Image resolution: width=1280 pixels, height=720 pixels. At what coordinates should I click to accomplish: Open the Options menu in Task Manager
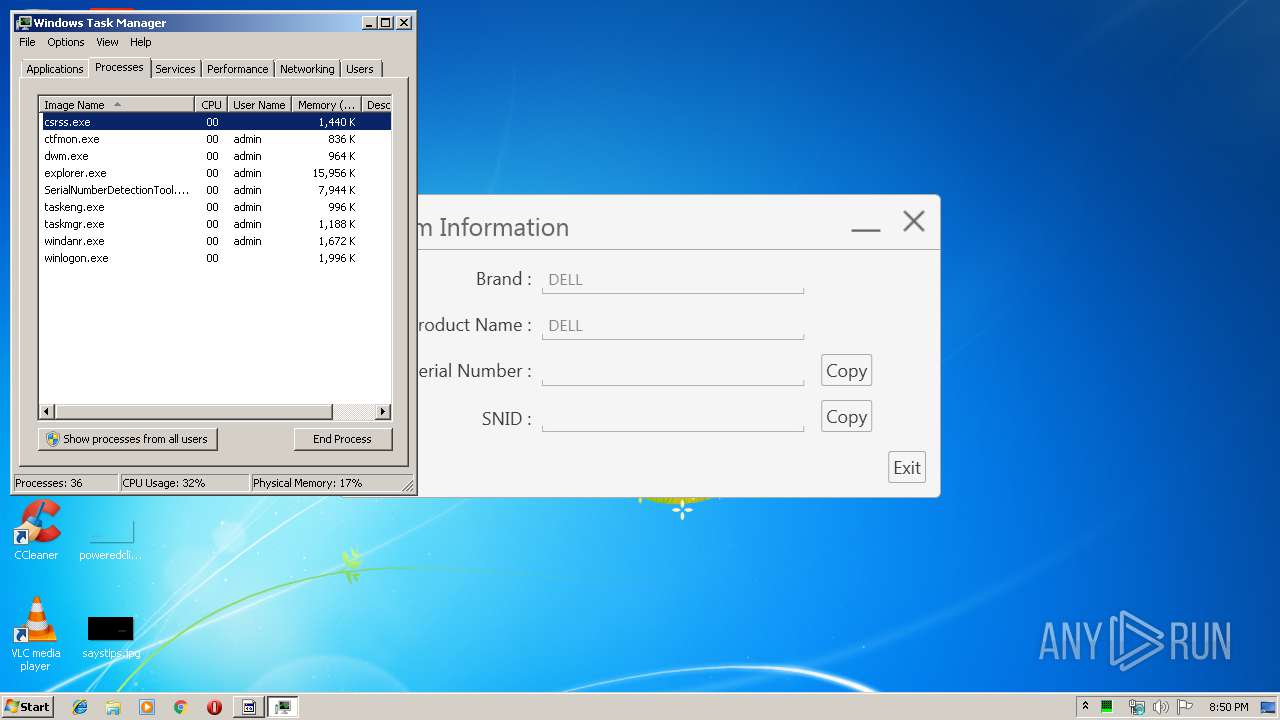(x=66, y=42)
